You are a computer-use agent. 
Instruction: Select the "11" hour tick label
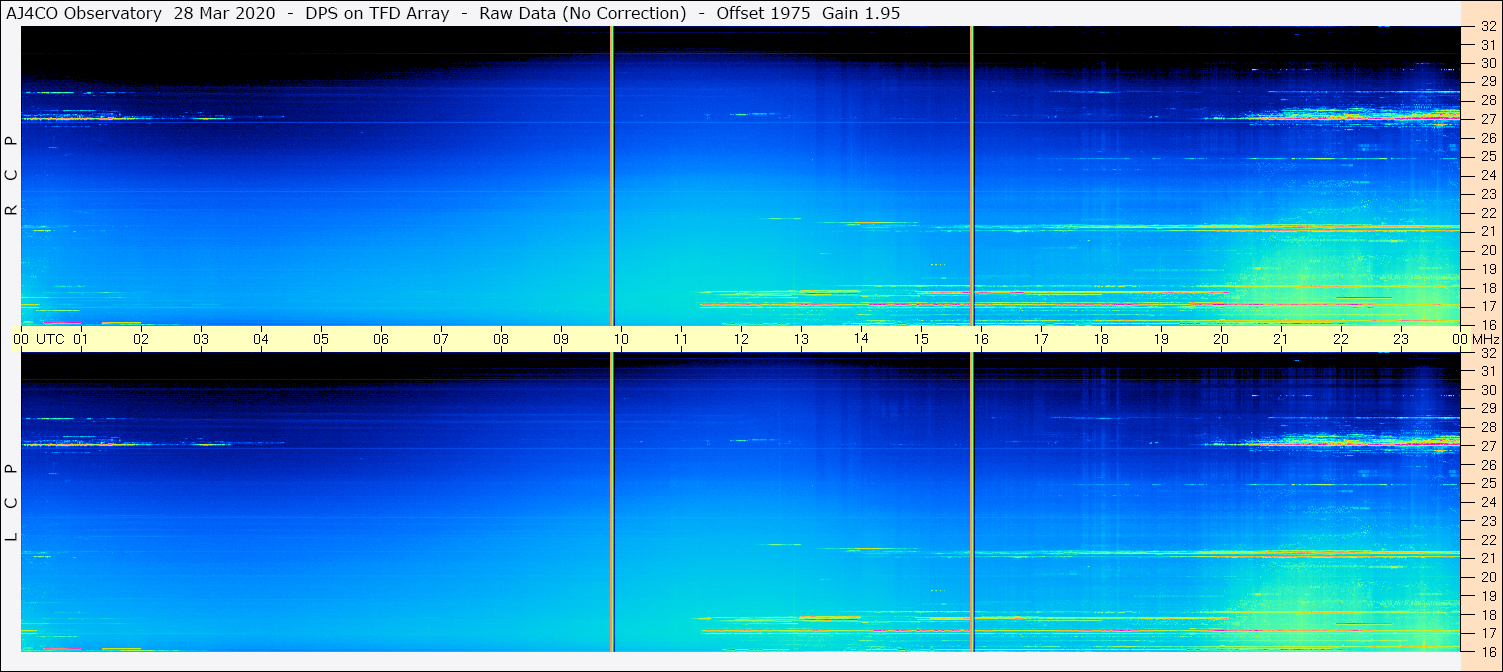pyautogui.click(x=681, y=339)
